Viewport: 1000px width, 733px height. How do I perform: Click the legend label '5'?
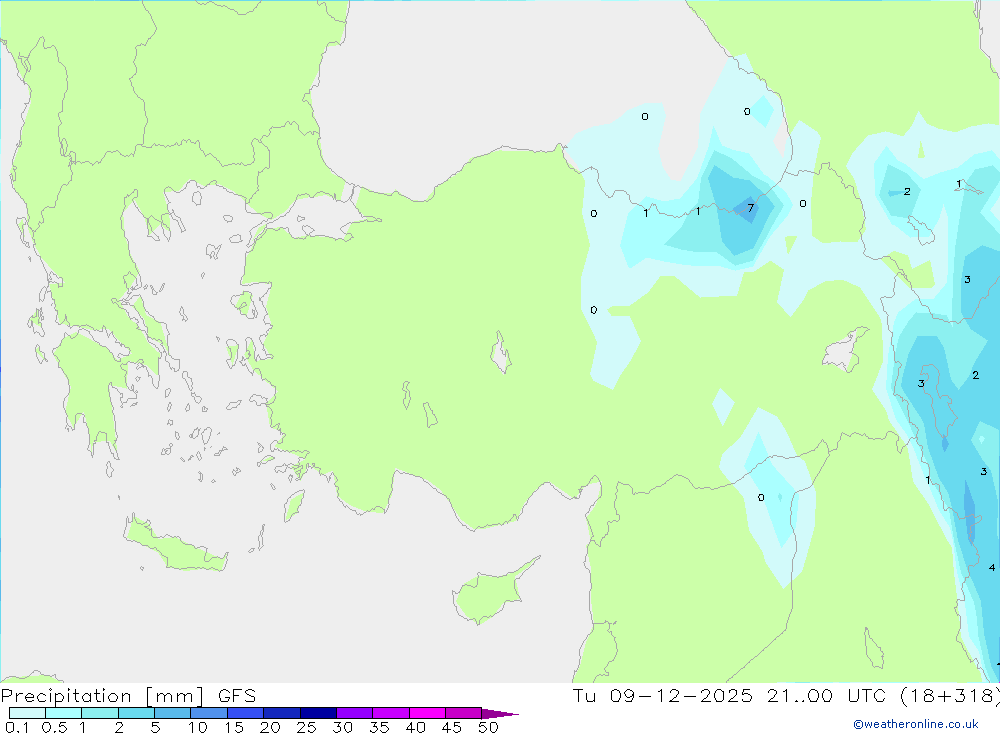(155, 727)
